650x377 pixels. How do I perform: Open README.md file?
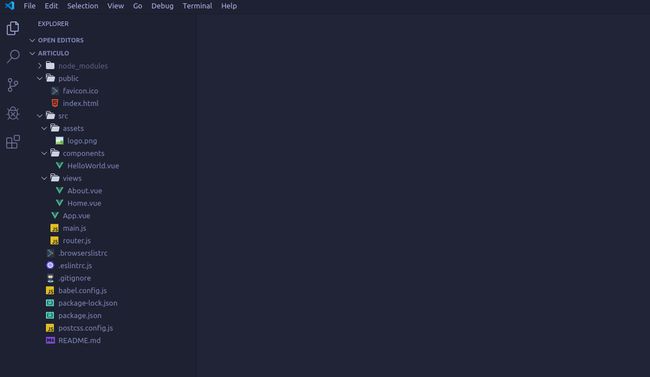coord(79,340)
